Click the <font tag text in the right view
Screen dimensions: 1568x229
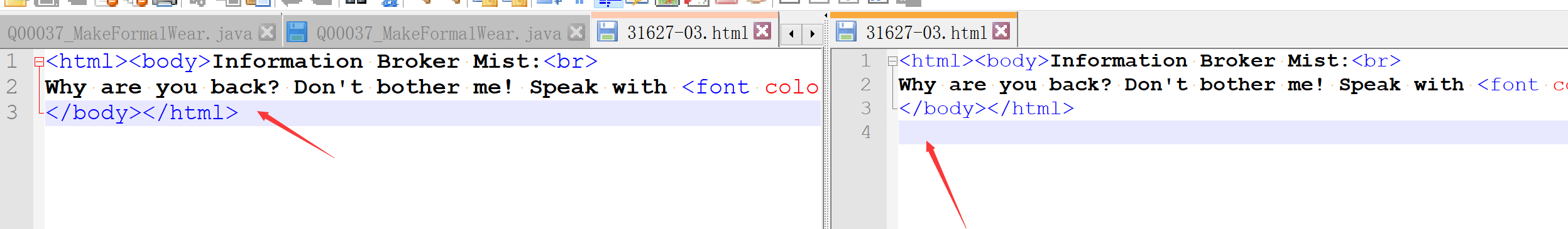[1507, 85]
